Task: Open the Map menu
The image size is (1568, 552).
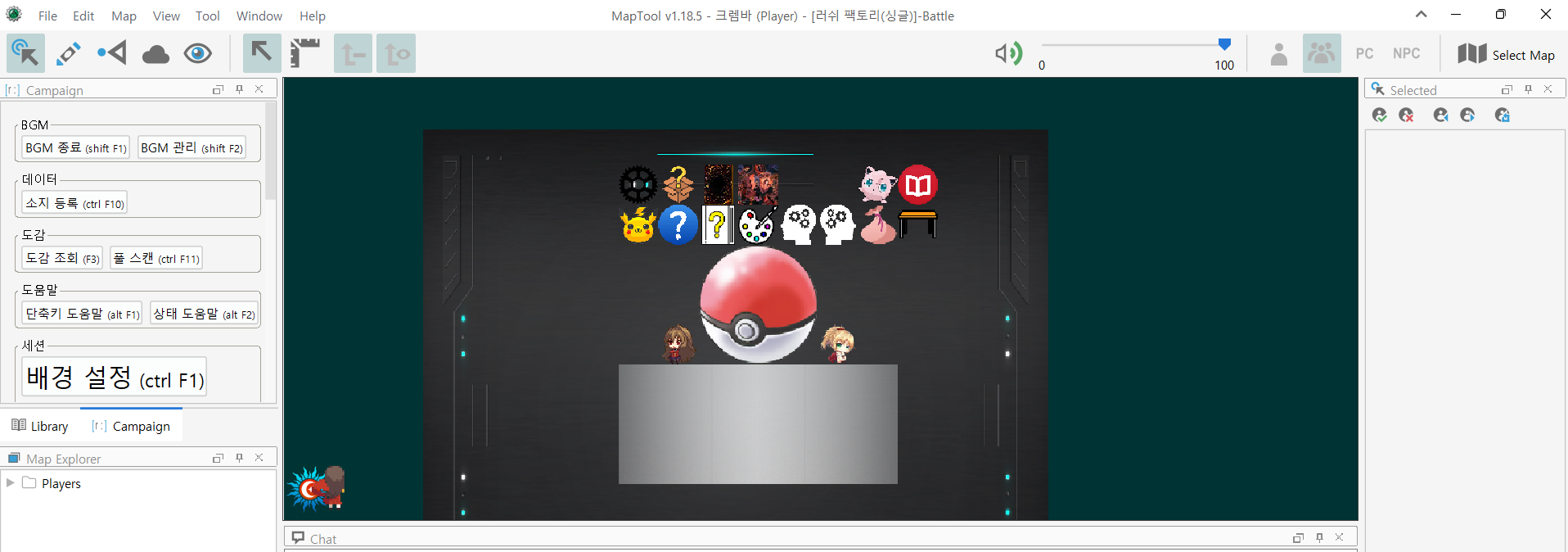Action: 124,16
